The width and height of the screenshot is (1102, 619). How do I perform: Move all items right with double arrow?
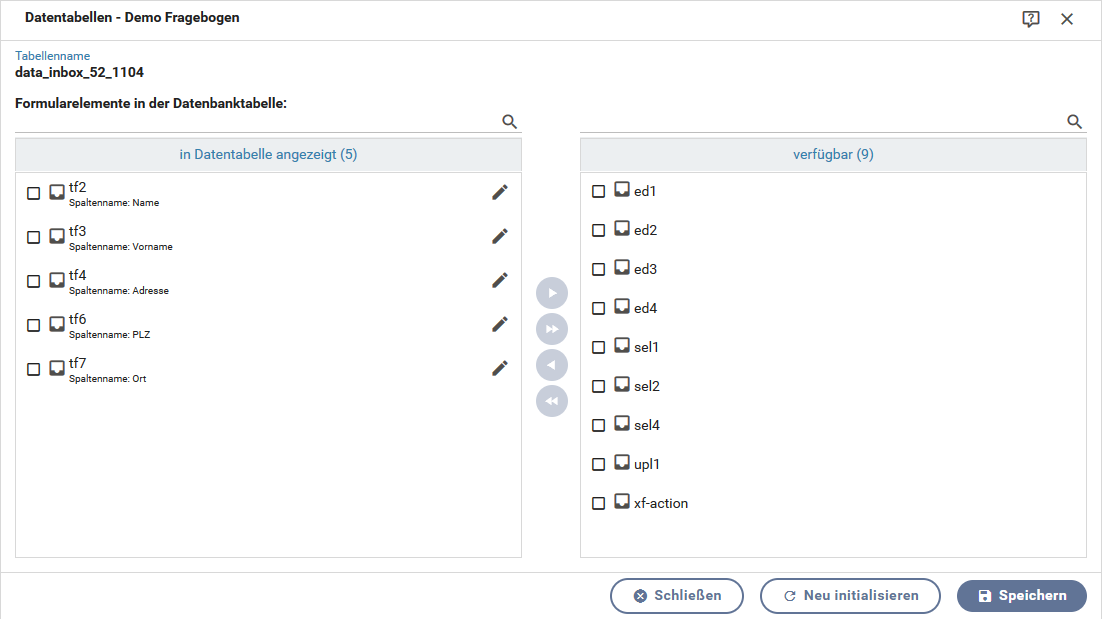pyautogui.click(x=552, y=329)
